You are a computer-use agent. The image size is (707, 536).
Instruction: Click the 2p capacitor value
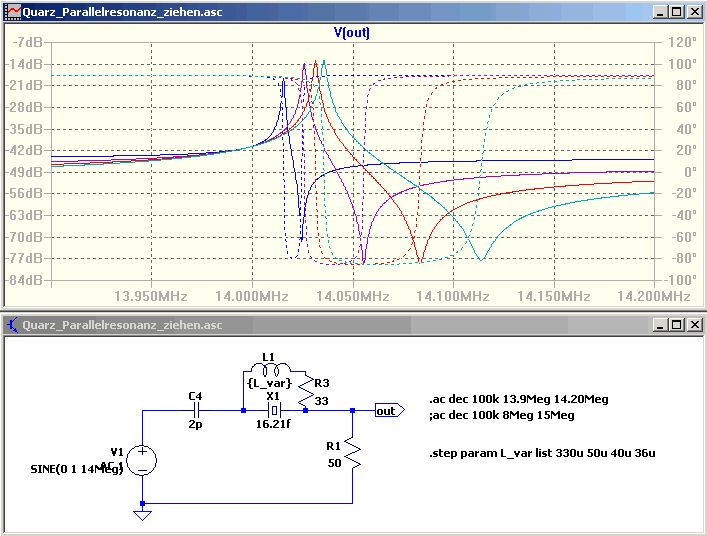tap(195, 424)
